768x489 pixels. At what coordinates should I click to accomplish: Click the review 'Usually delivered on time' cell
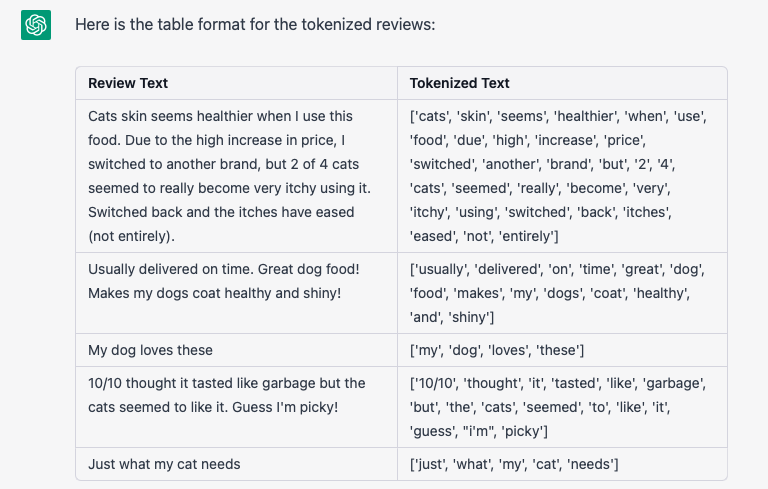(237, 293)
